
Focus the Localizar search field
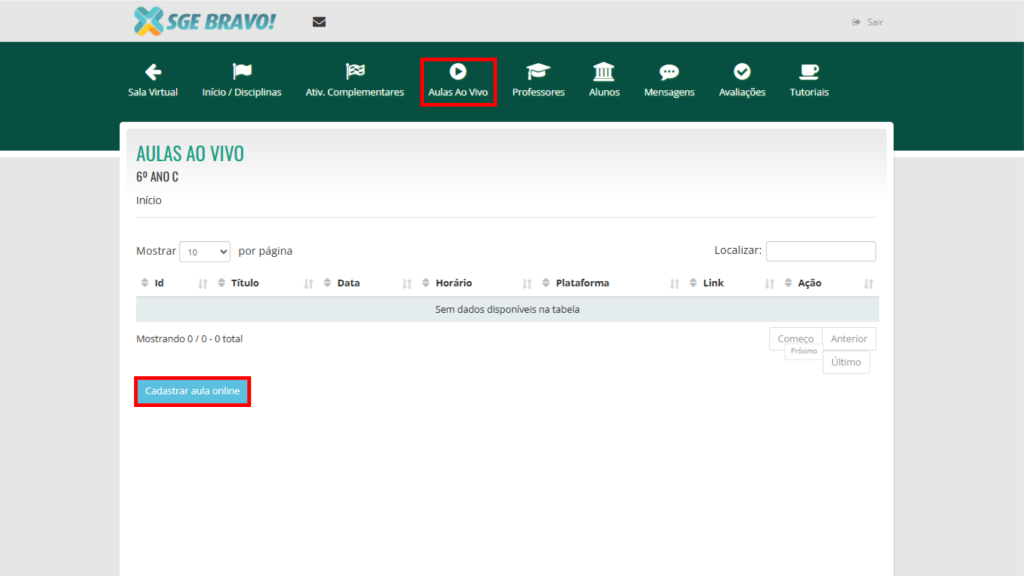pos(820,251)
